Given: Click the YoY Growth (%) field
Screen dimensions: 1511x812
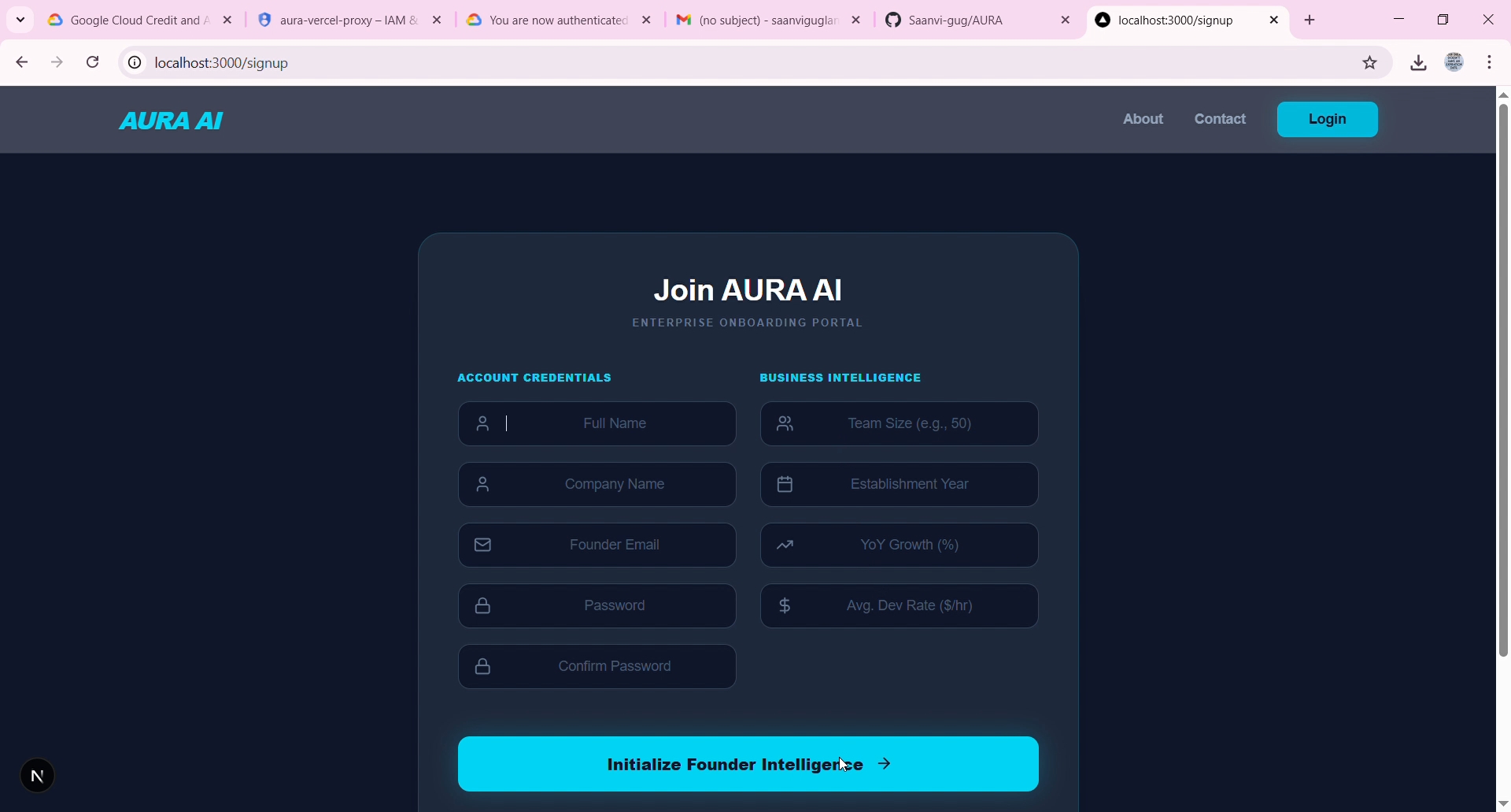Looking at the screenshot, I should 900,545.
